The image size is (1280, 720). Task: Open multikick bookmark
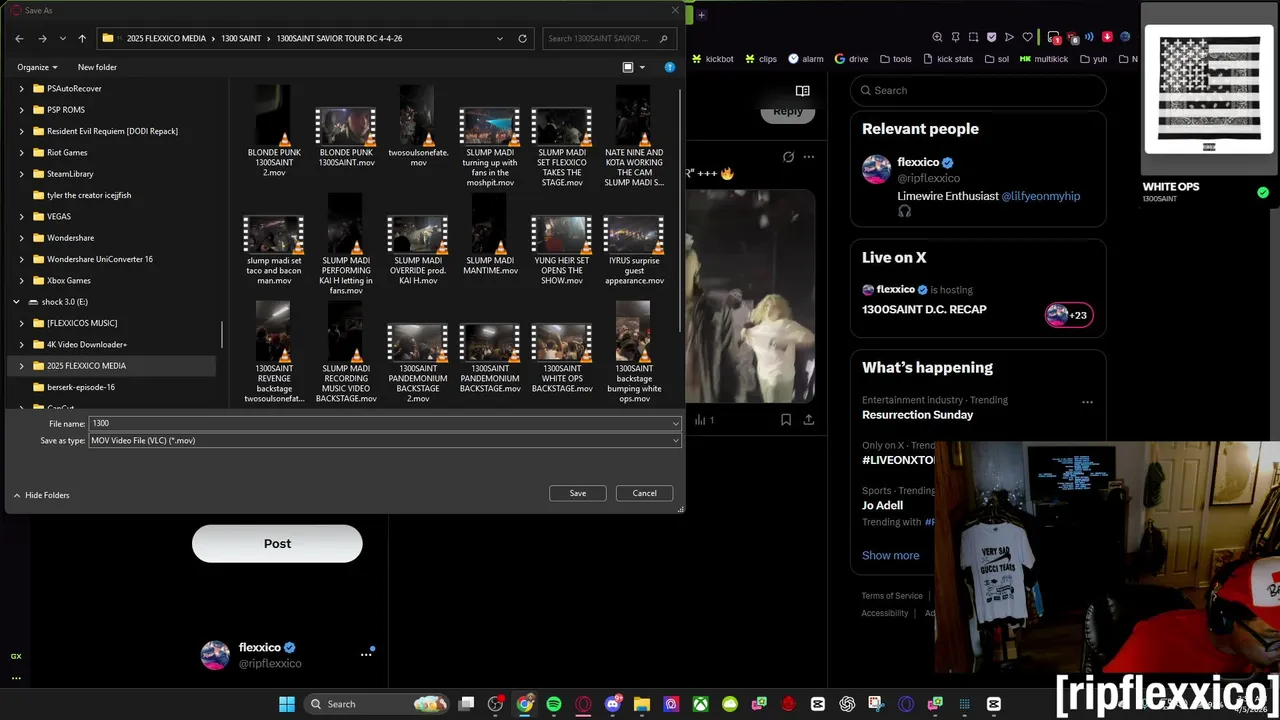[x=1045, y=59]
